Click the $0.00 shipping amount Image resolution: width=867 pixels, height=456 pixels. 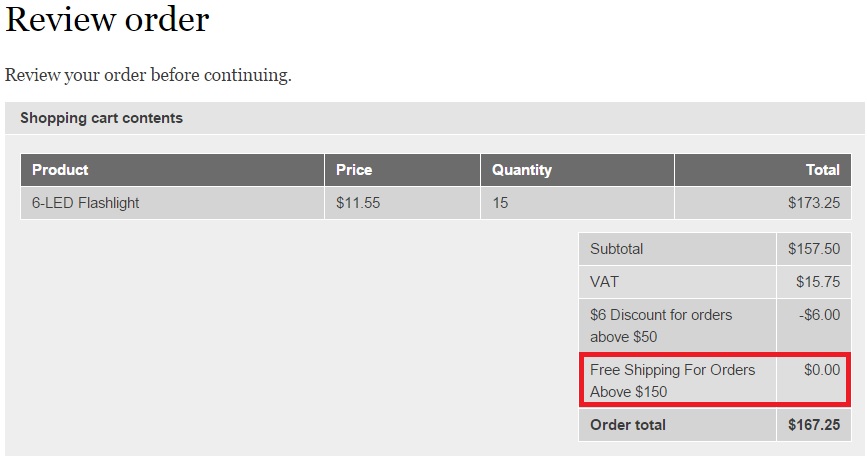(822, 370)
